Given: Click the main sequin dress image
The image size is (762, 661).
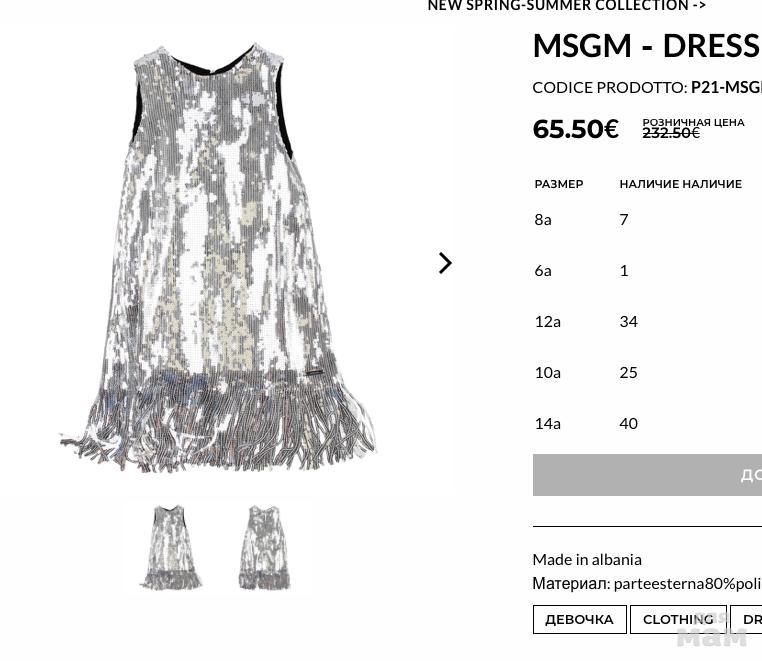Looking at the screenshot, I should pos(218,257).
